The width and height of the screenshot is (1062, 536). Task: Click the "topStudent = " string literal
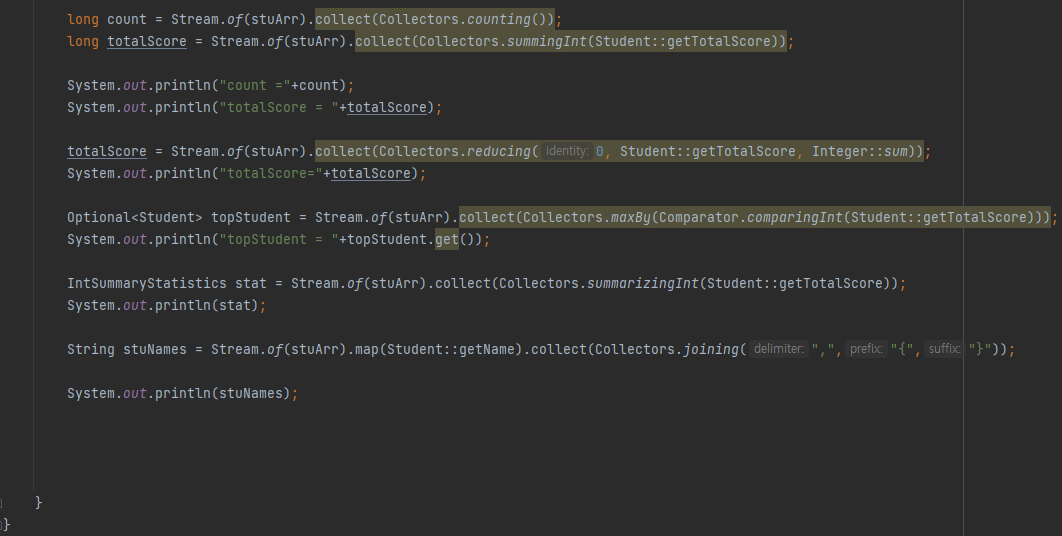[x=278, y=239]
